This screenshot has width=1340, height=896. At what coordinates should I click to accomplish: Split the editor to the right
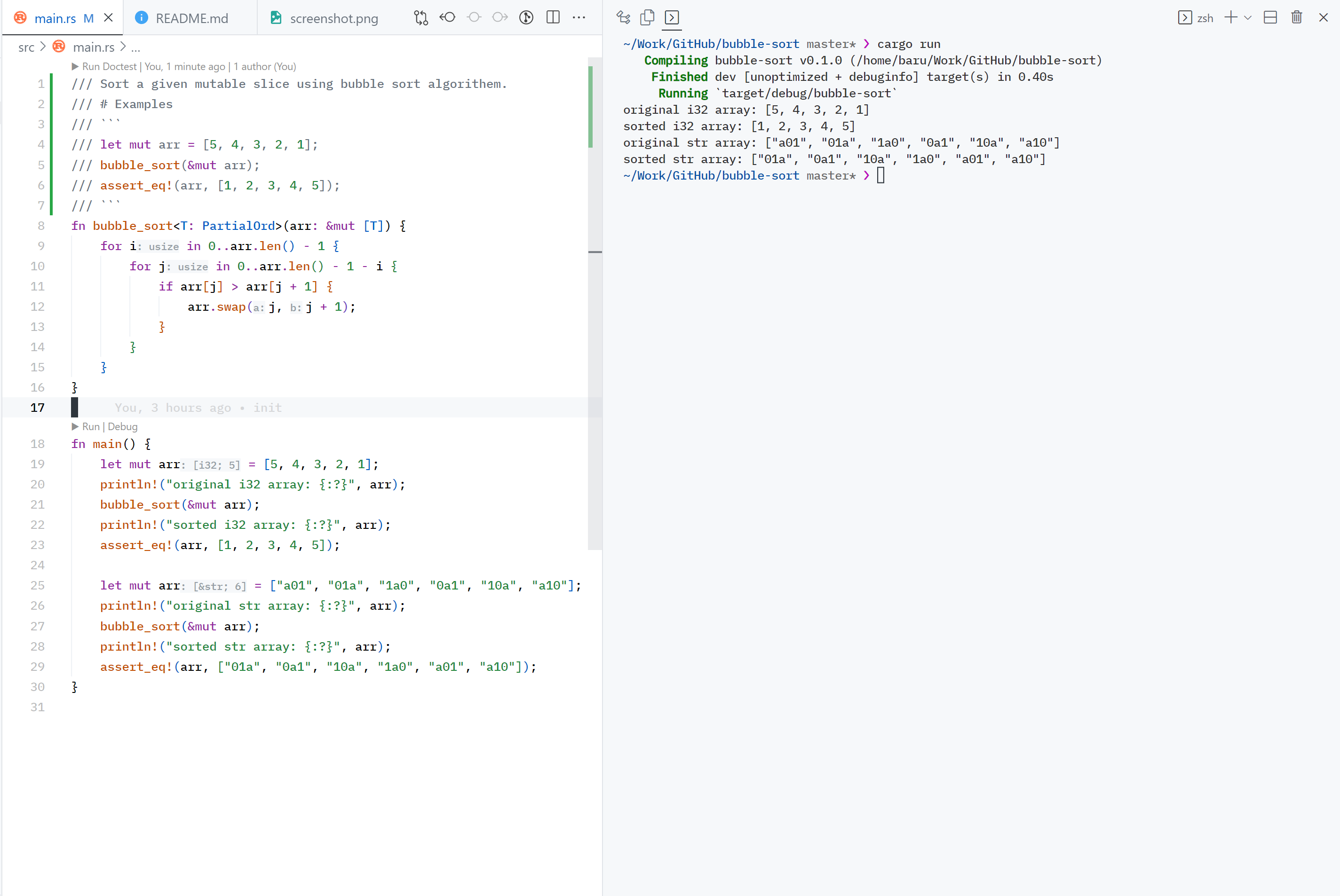[x=553, y=18]
